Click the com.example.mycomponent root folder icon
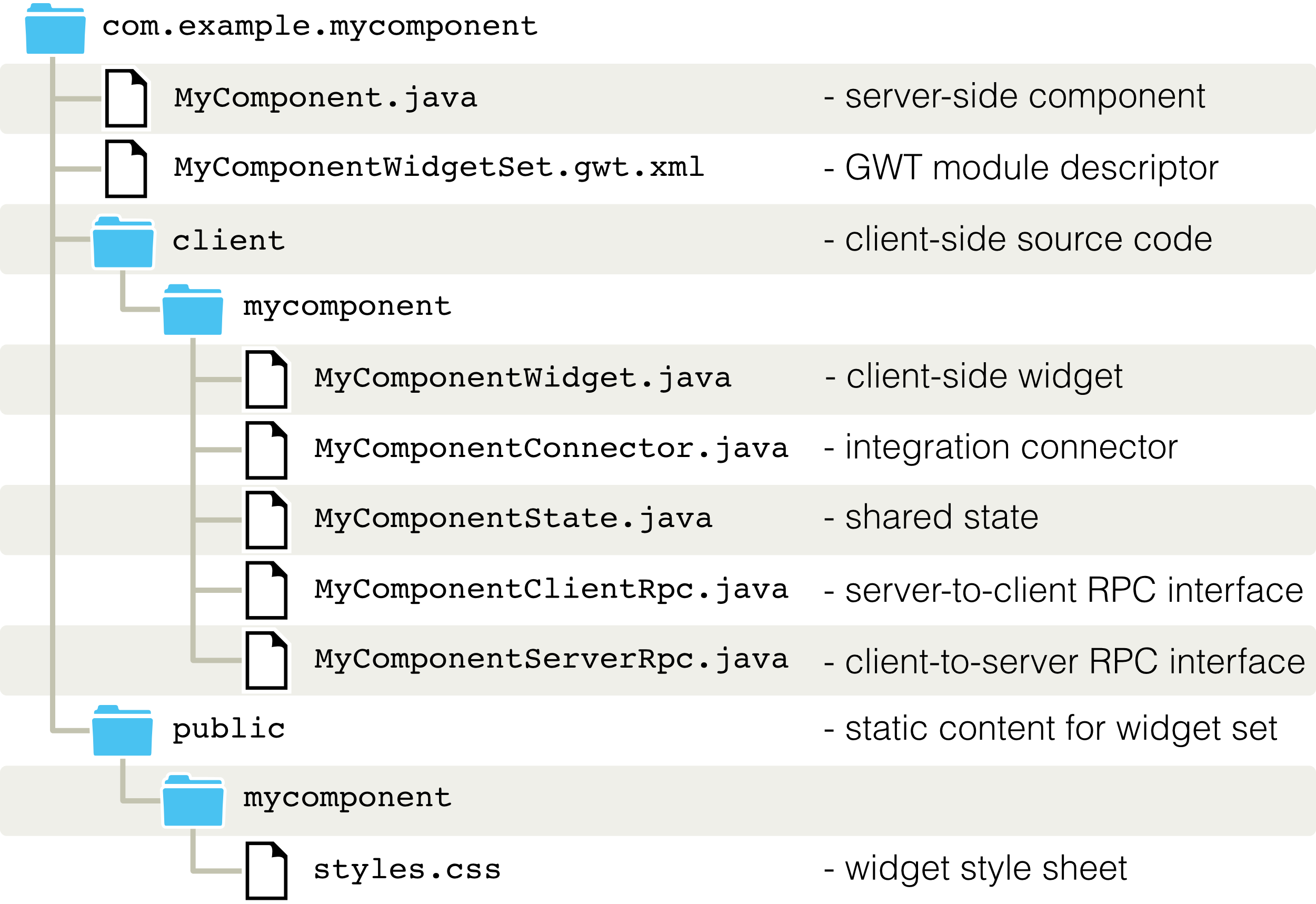Image resolution: width=1316 pixels, height=904 pixels. (x=55, y=29)
